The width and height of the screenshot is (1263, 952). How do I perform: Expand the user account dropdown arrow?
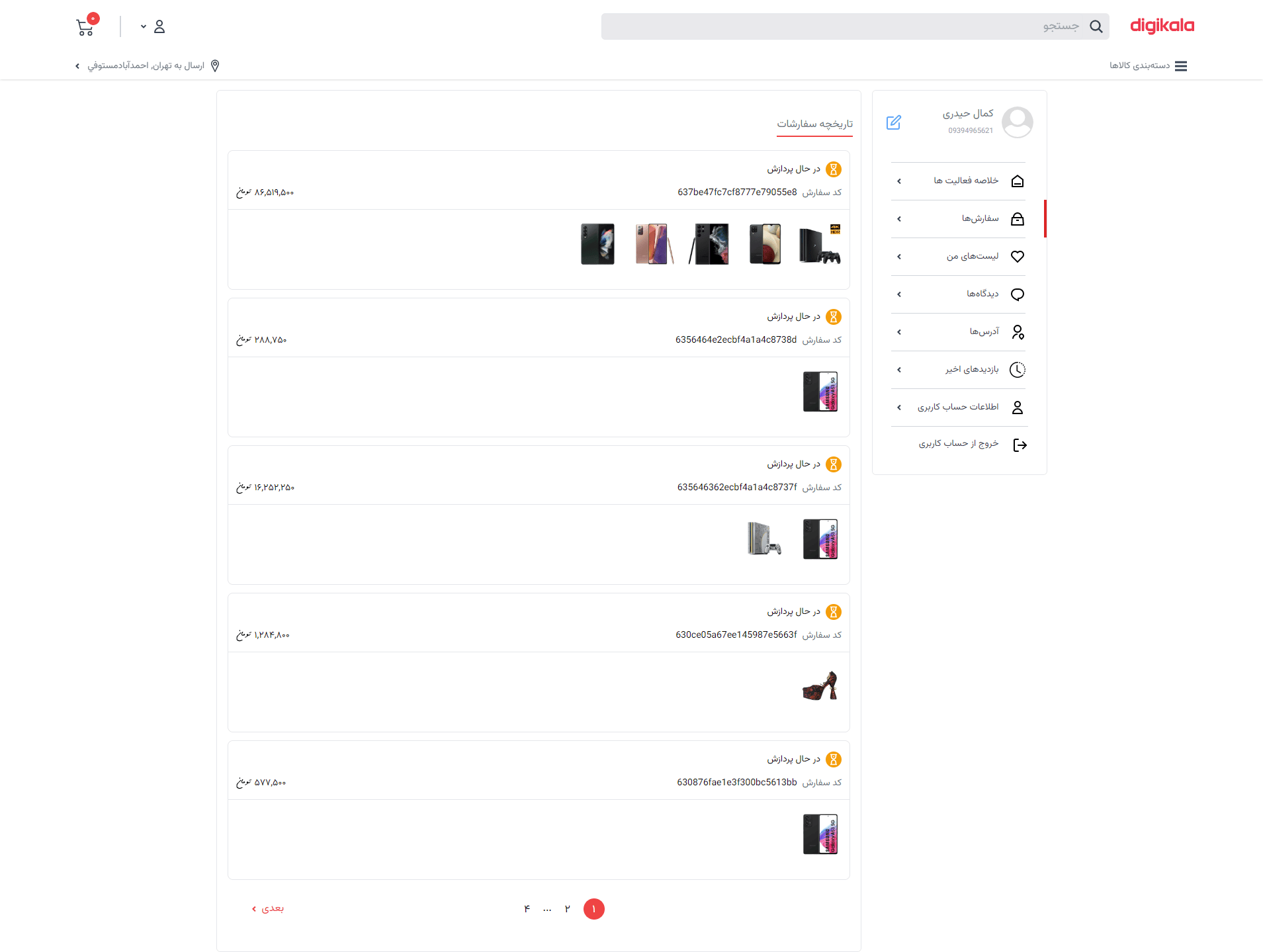click(x=144, y=26)
